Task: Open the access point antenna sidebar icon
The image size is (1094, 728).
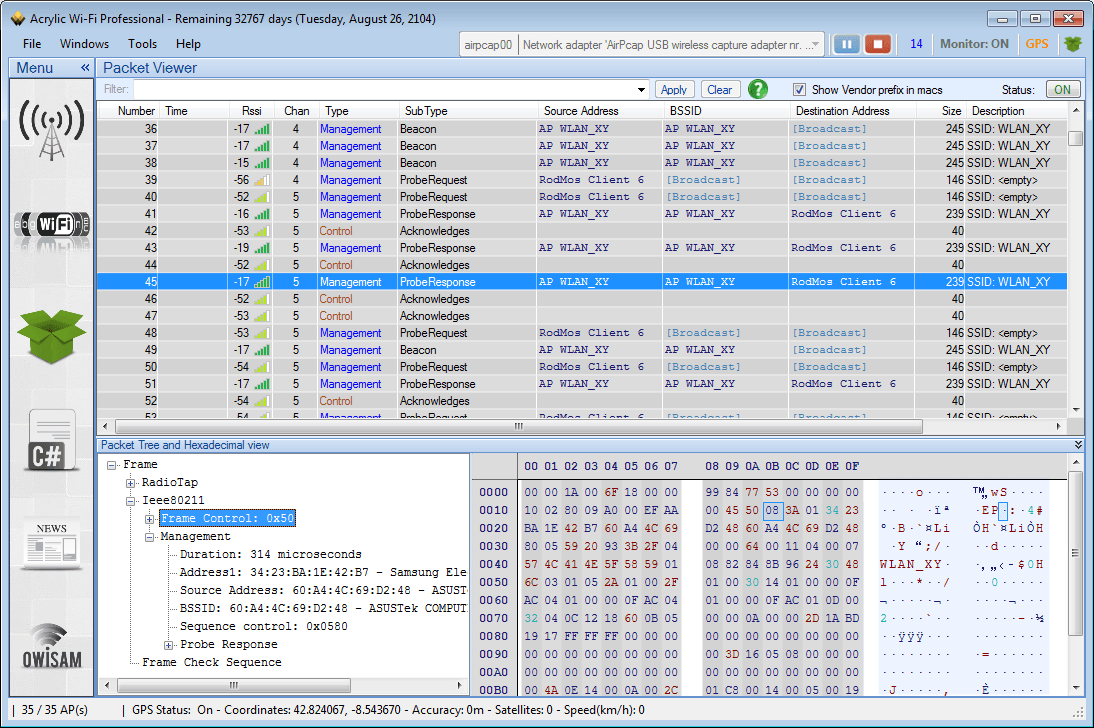Action: click(52, 129)
